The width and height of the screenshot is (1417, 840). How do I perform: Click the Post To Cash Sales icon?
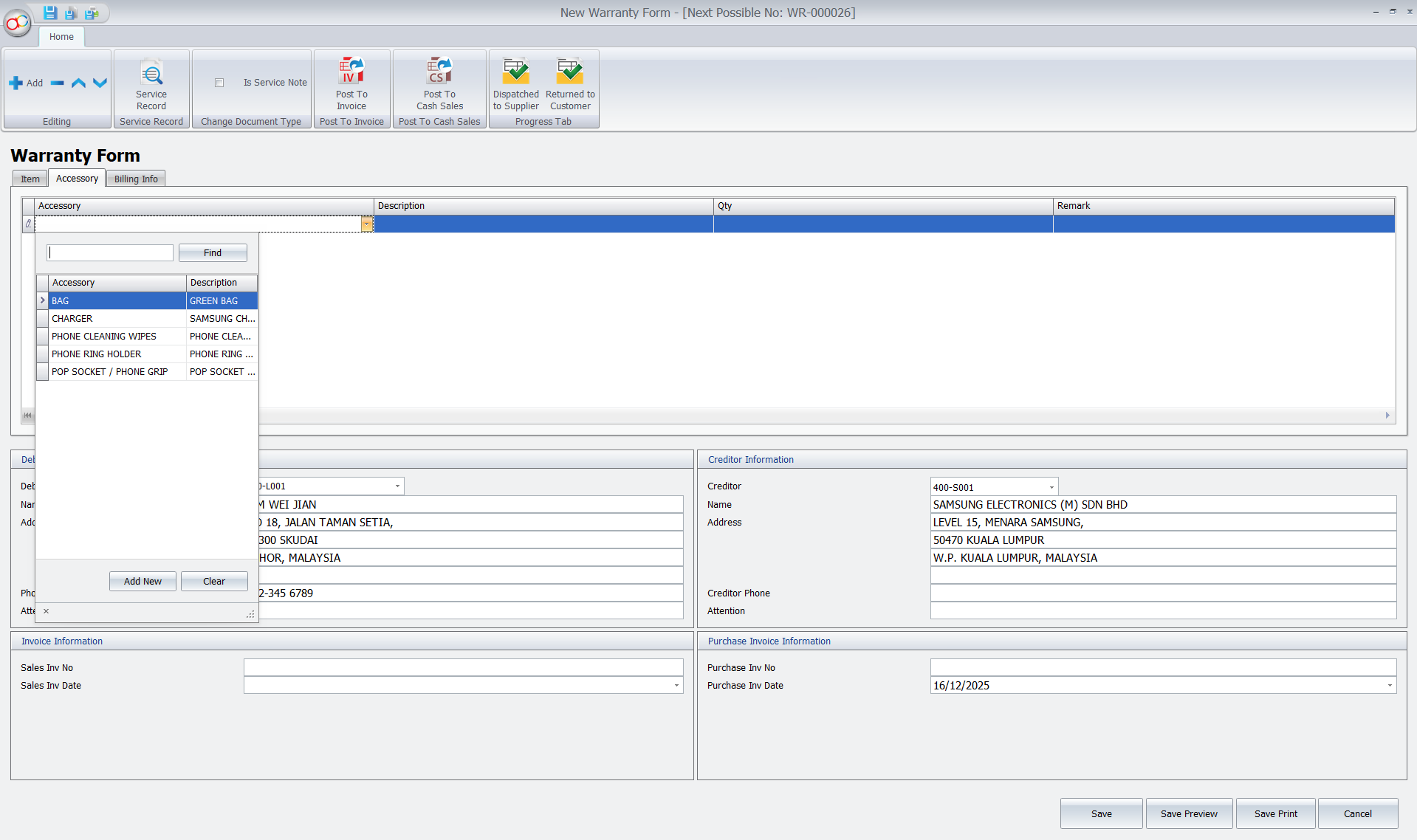tap(439, 72)
